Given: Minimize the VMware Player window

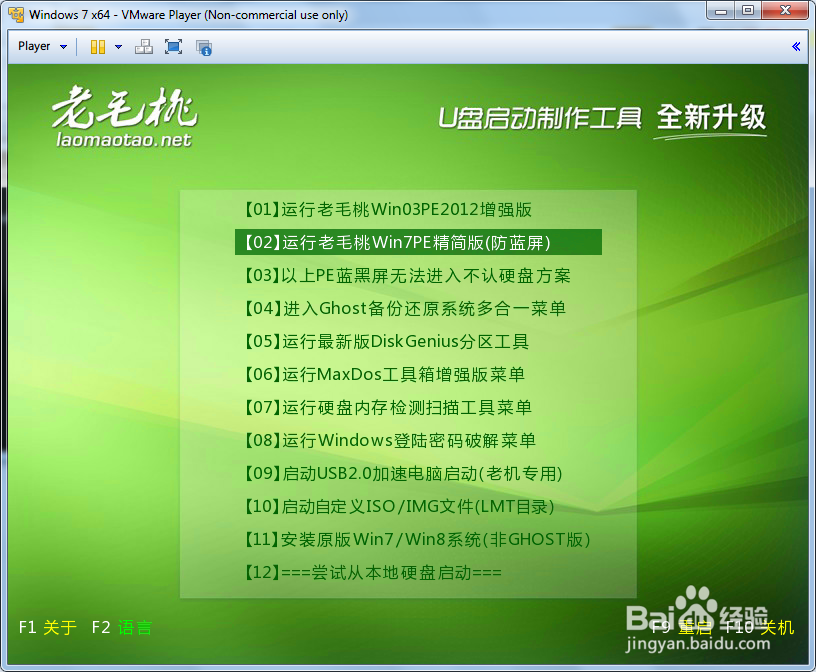Looking at the screenshot, I should 721,11.
